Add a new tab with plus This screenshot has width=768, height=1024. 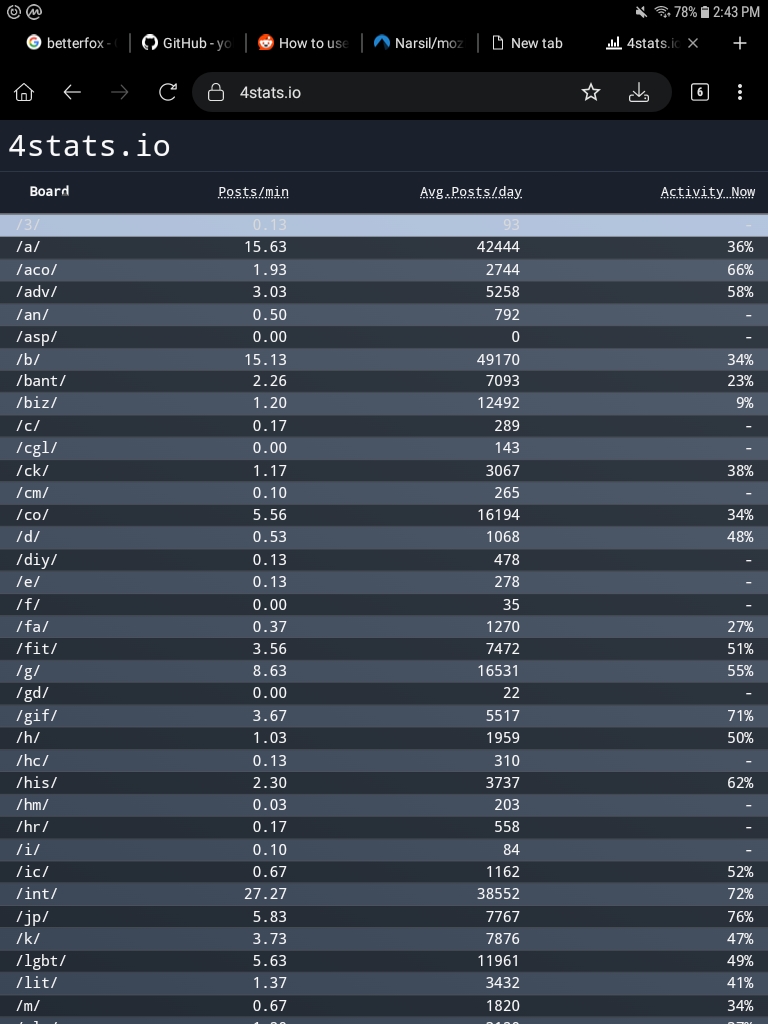(739, 43)
